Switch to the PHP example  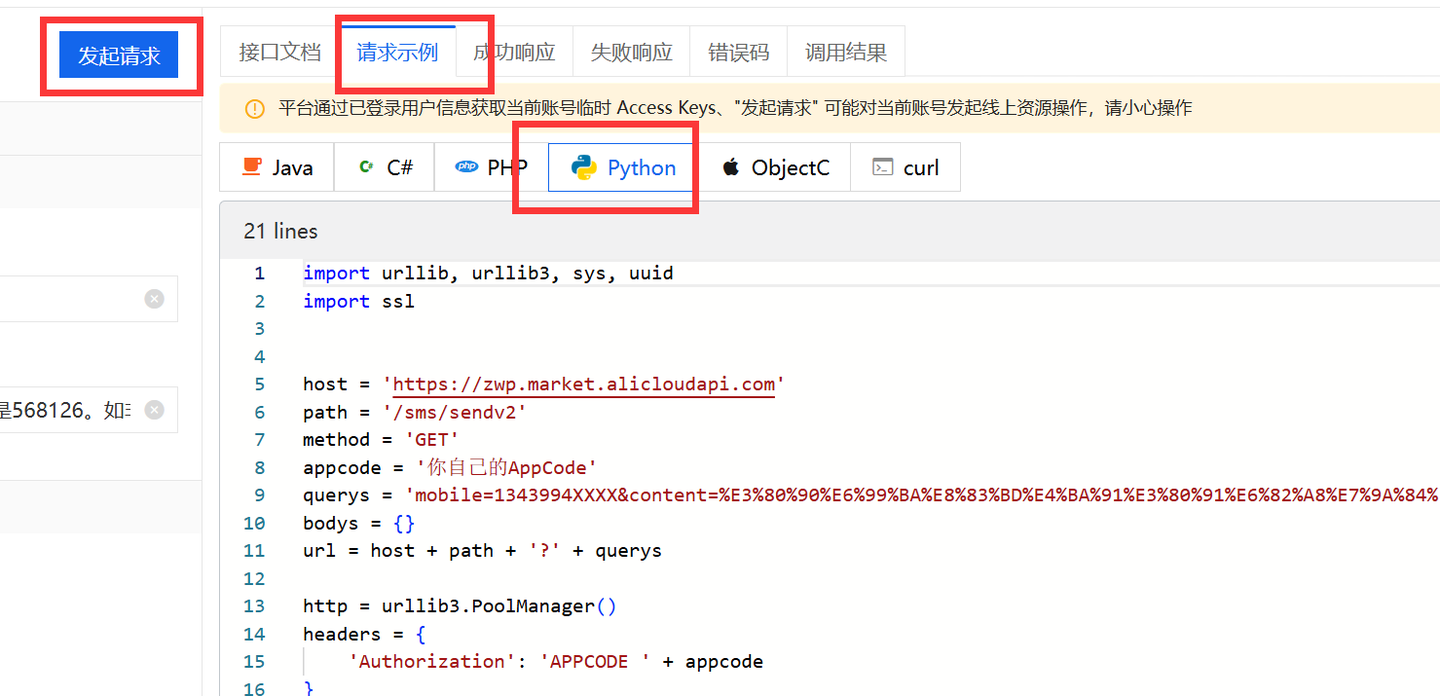491,167
